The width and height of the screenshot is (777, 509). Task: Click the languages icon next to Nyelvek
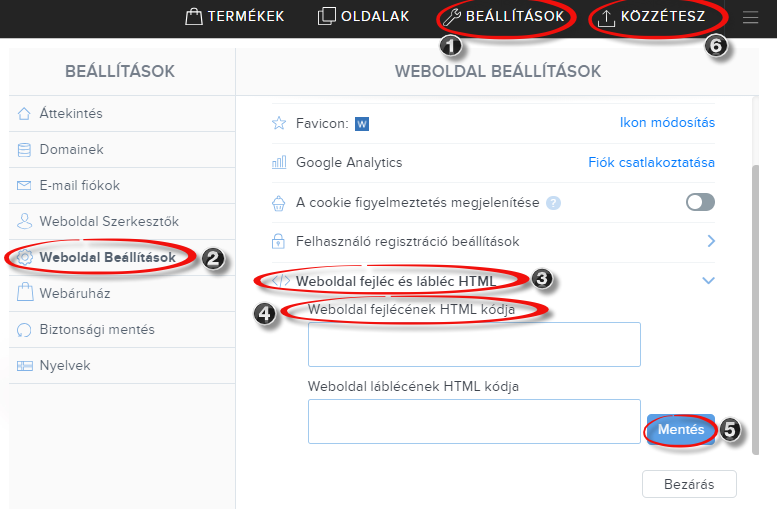click(24, 366)
